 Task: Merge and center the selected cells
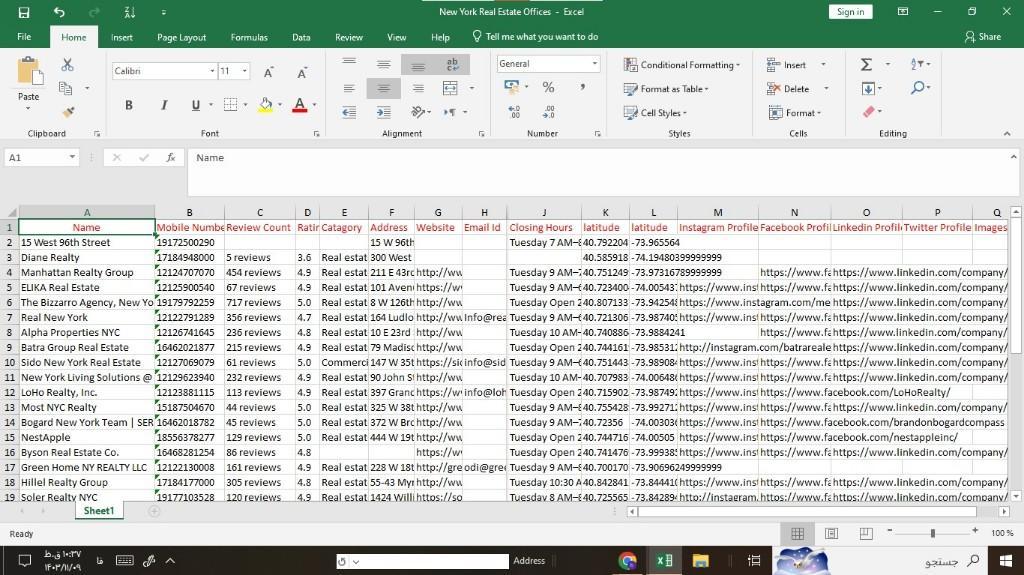coord(450,88)
